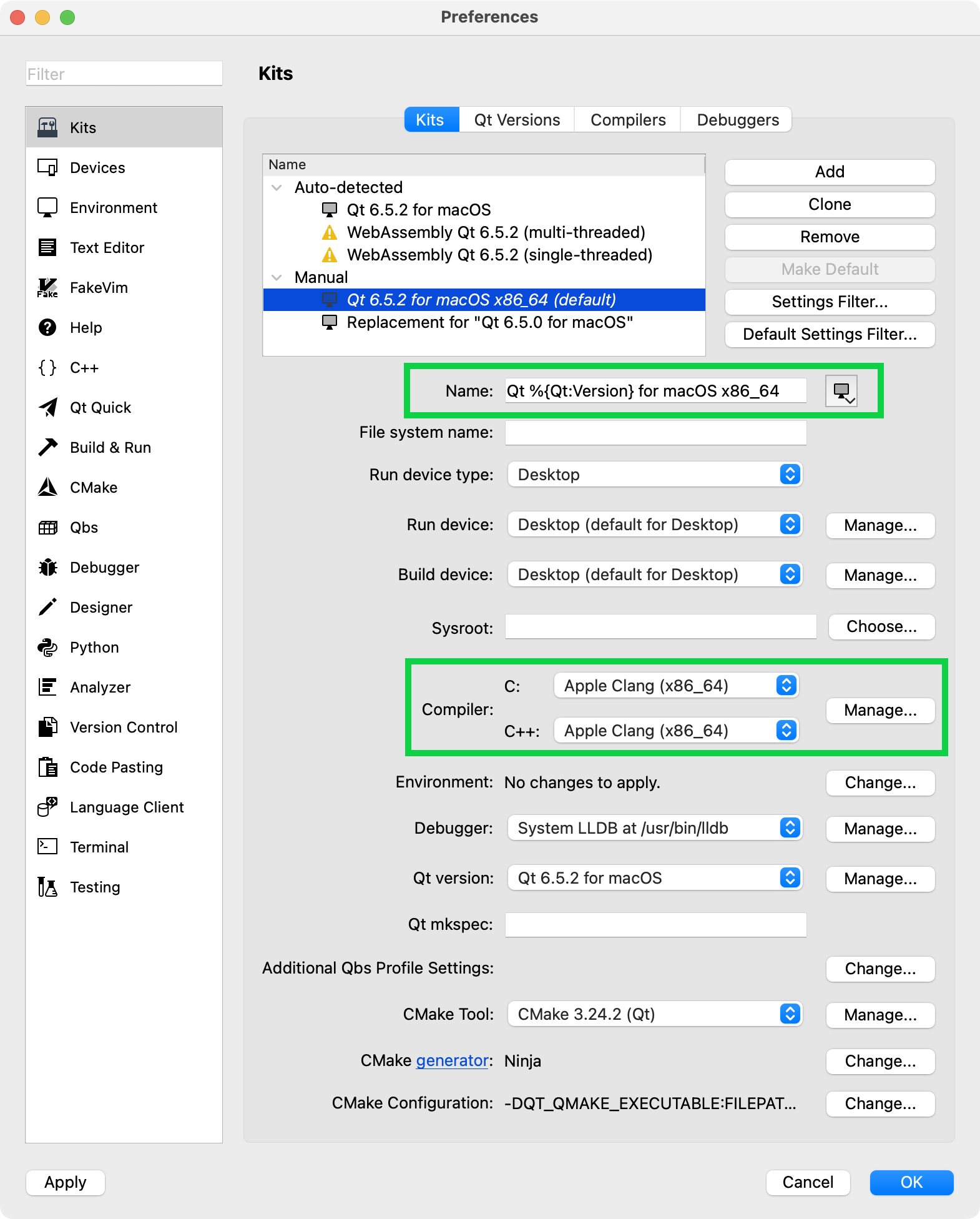Select WebAssembly Qt 6.5.2 (multi-threaded) kit

coord(496,232)
